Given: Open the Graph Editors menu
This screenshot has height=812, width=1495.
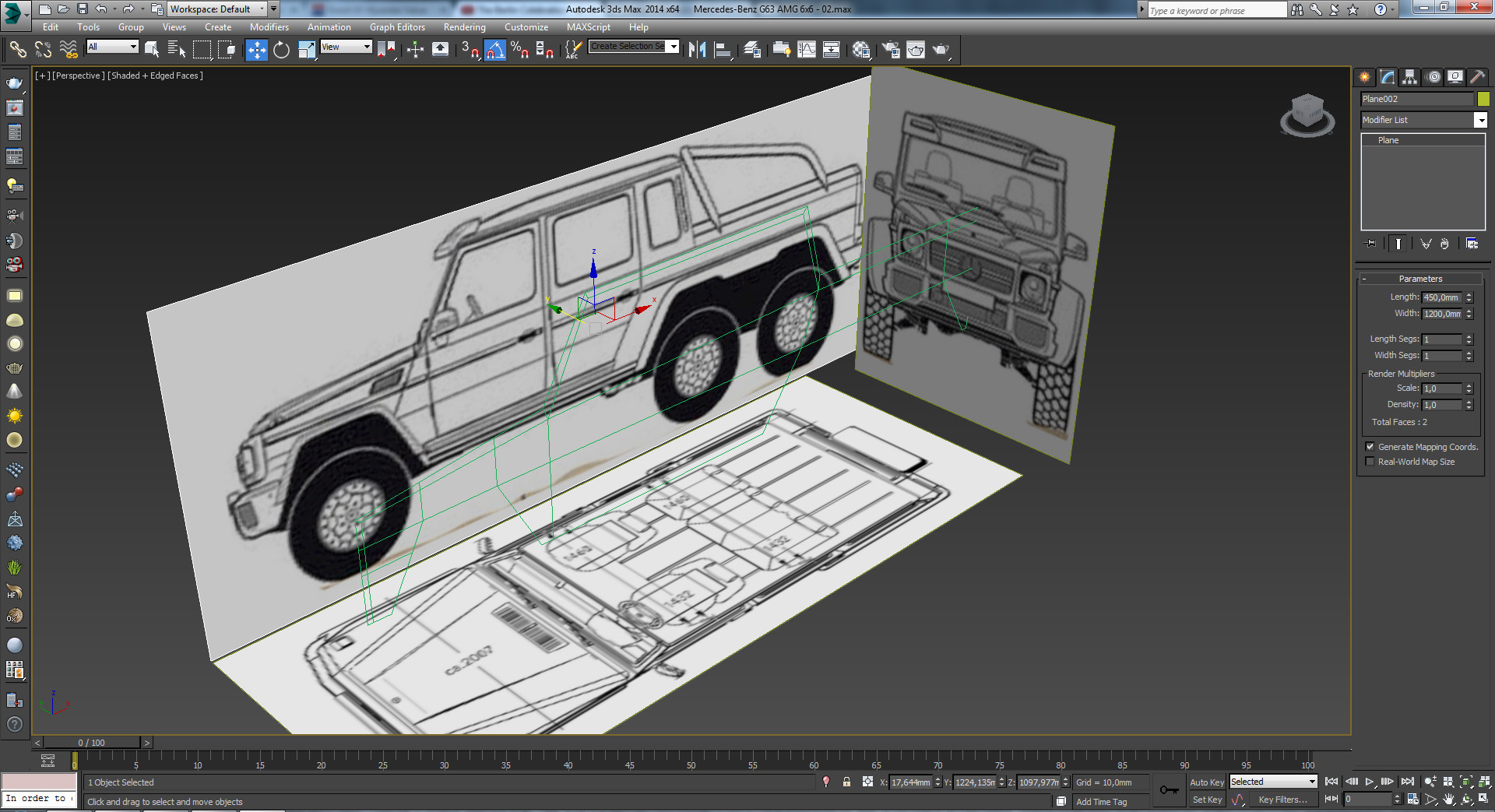Looking at the screenshot, I should (x=397, y=27).
